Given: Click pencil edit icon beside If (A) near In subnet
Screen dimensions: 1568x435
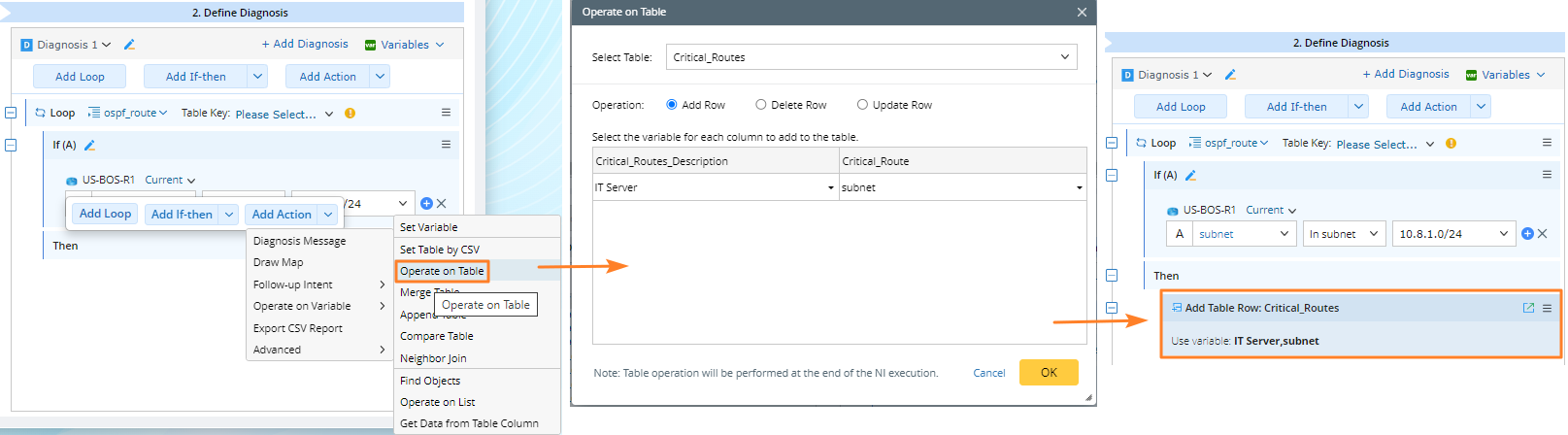Looking at the screenshot, I should coord(1190,176).
